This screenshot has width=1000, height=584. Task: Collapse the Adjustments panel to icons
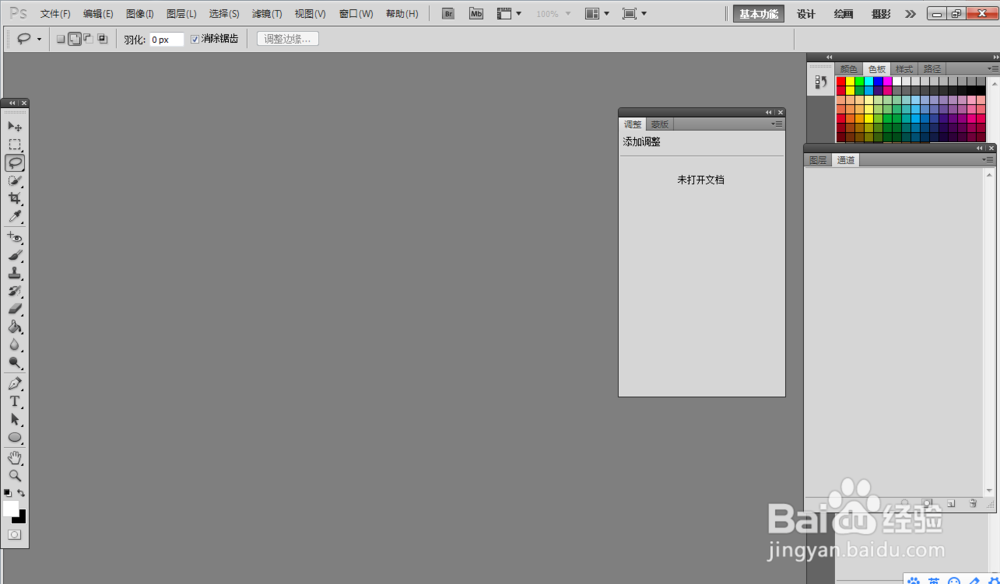769,112
